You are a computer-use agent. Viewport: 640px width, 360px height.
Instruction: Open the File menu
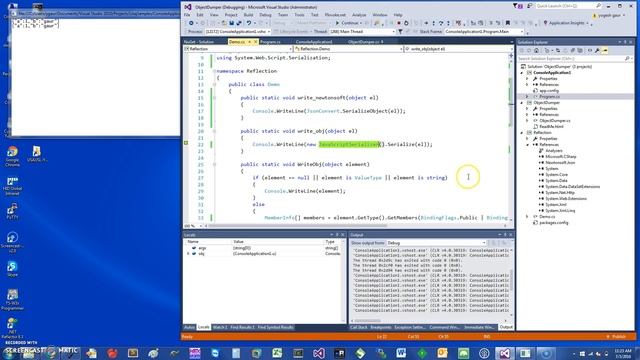coord(187,15)
